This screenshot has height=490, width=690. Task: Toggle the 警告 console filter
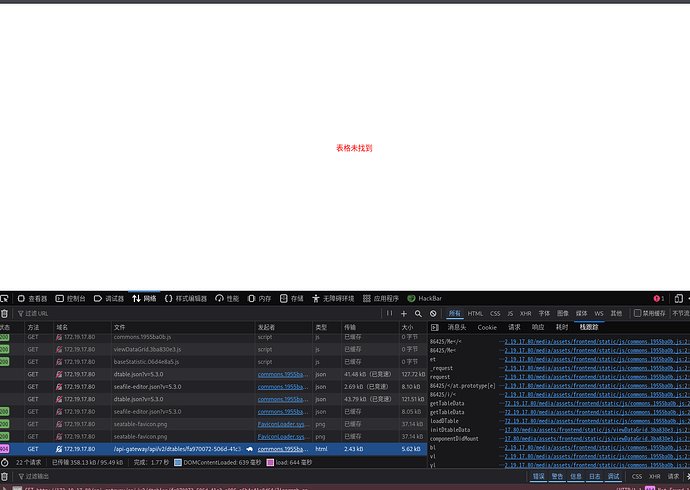[557, 476]
